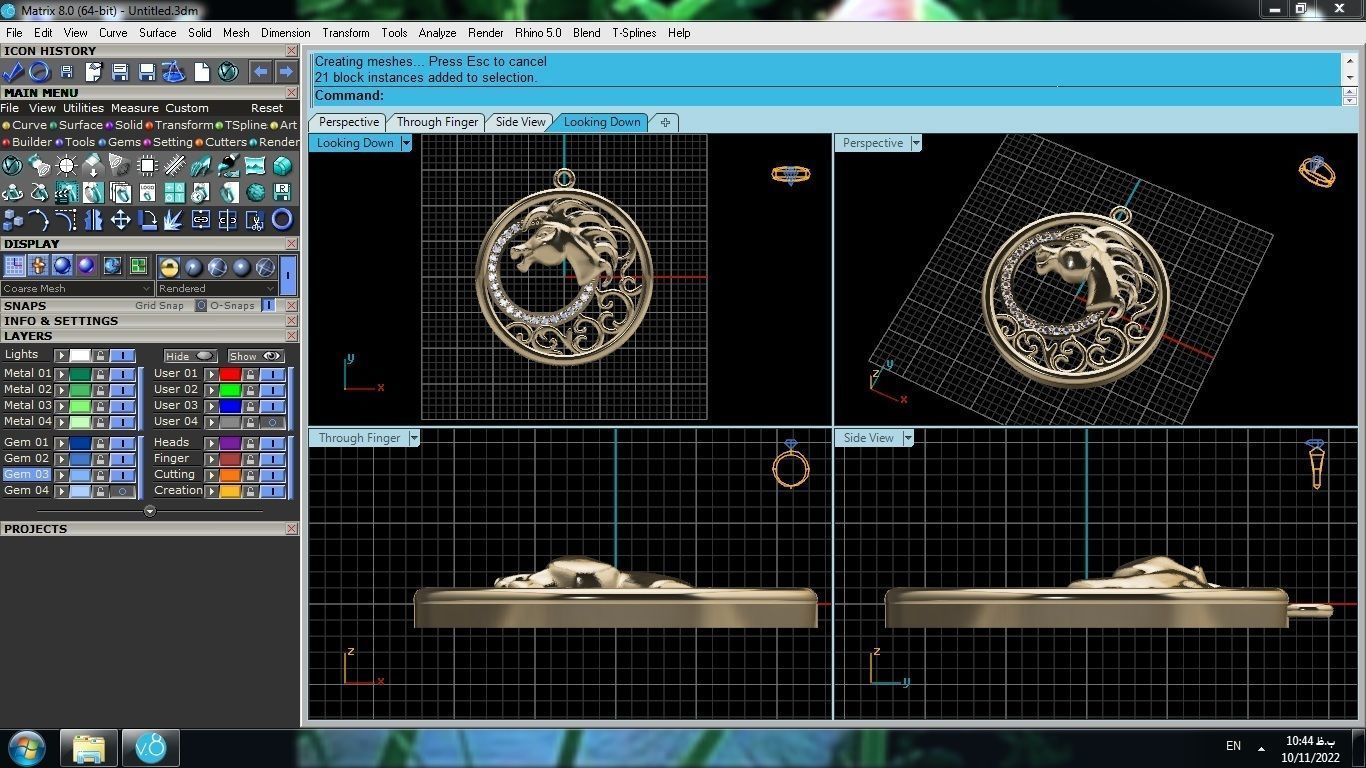This screenshot has width=1366, height=768.
Task: Click the blue ring icon in tool row
Action: coord(282,219)
